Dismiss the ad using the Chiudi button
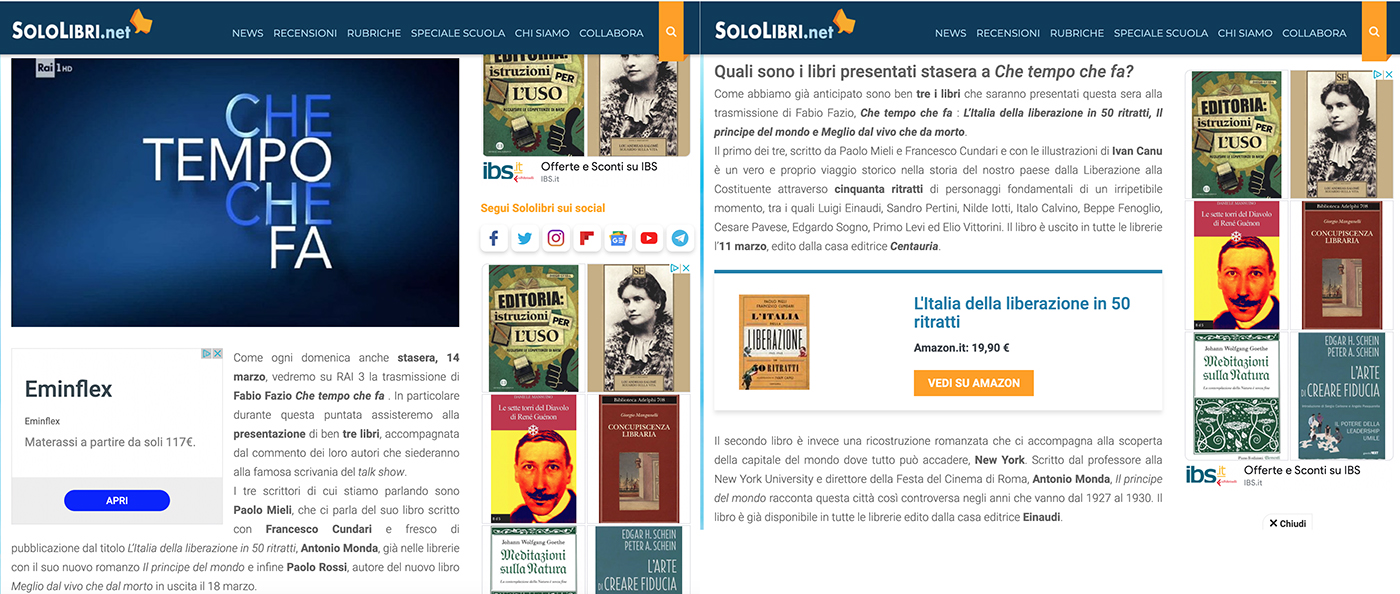The width and height of the screenshot is (1400, 594). click(1288, 523)
